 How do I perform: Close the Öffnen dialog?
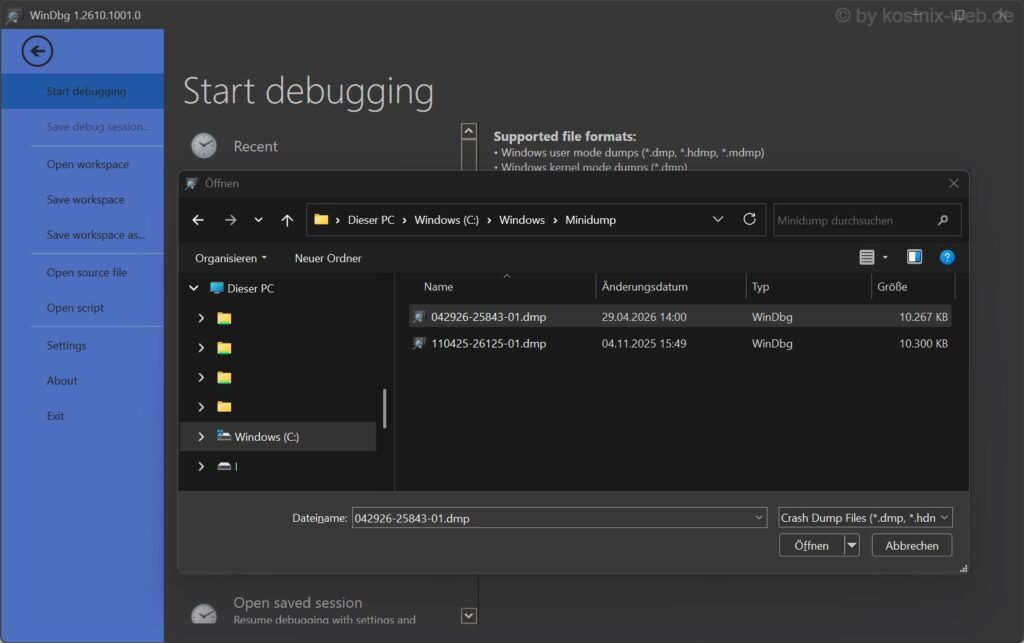click(953, 183)
